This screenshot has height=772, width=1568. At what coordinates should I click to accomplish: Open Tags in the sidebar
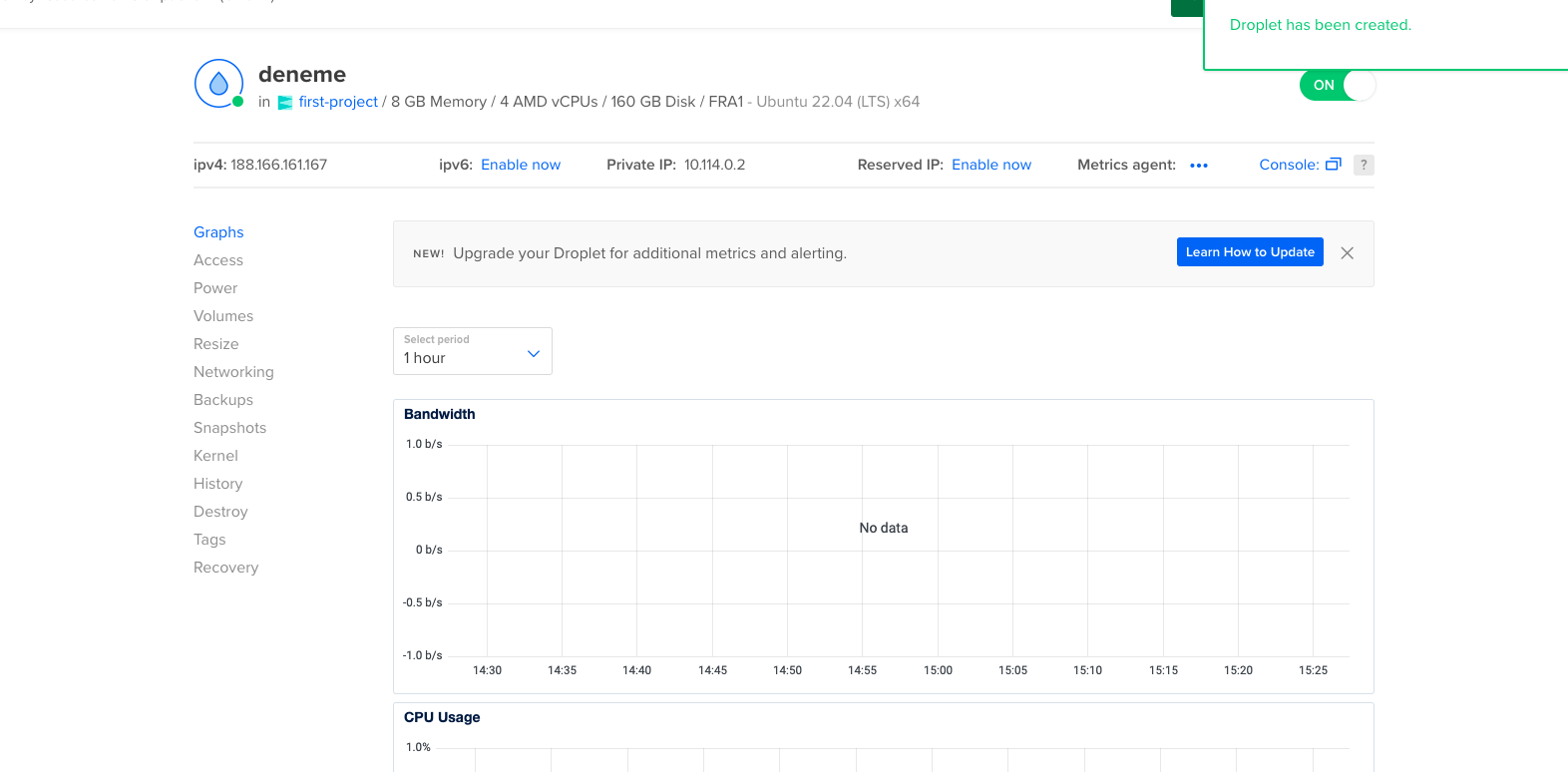pos(209,540)
